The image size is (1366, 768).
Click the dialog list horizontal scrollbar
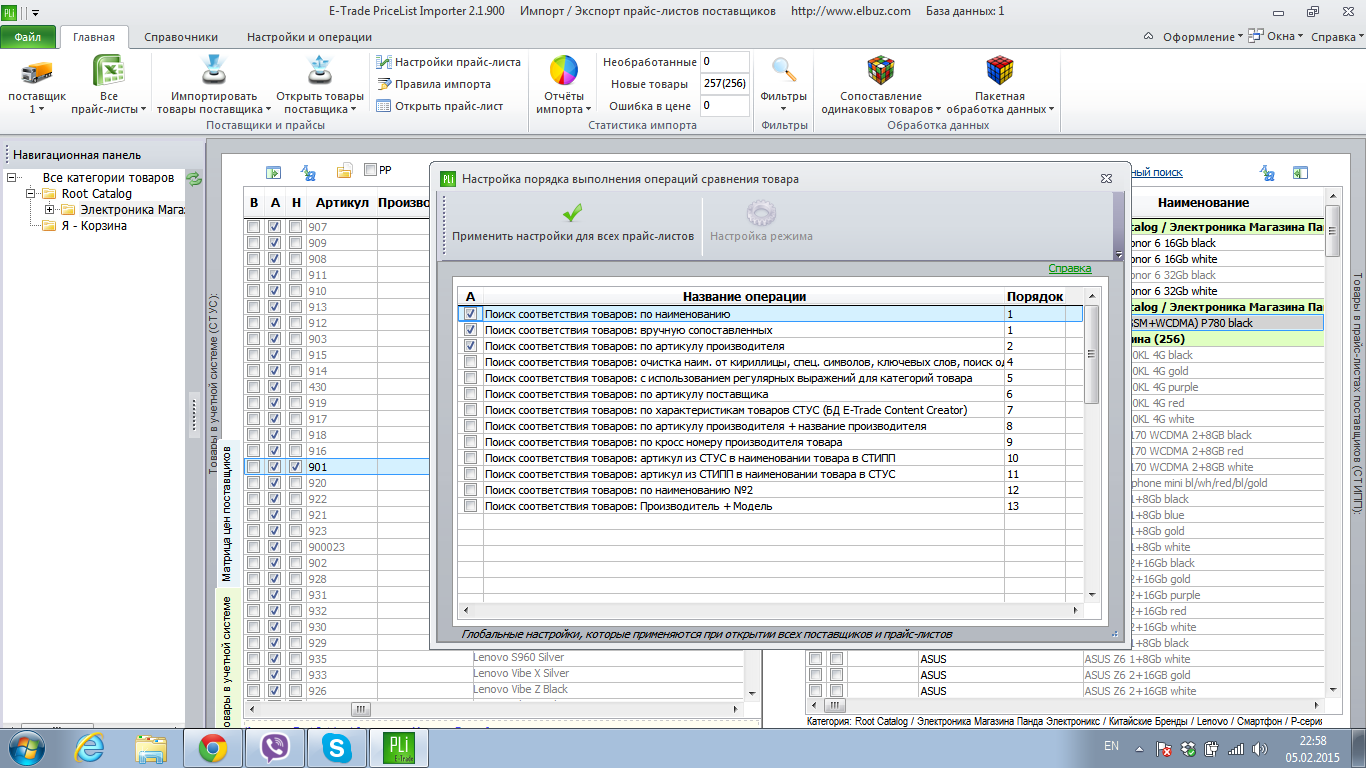(x=770, y=609)
